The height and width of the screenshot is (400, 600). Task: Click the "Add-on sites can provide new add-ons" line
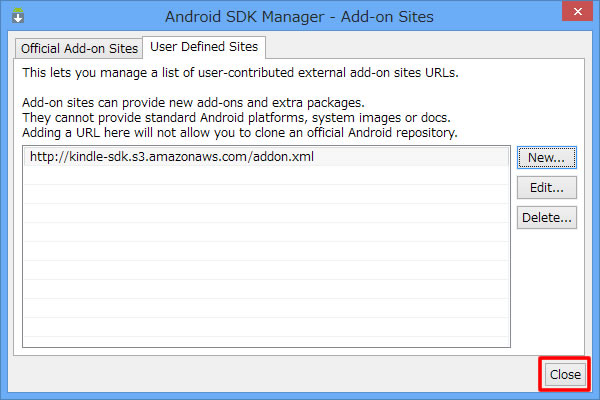(x=193, y=103)
